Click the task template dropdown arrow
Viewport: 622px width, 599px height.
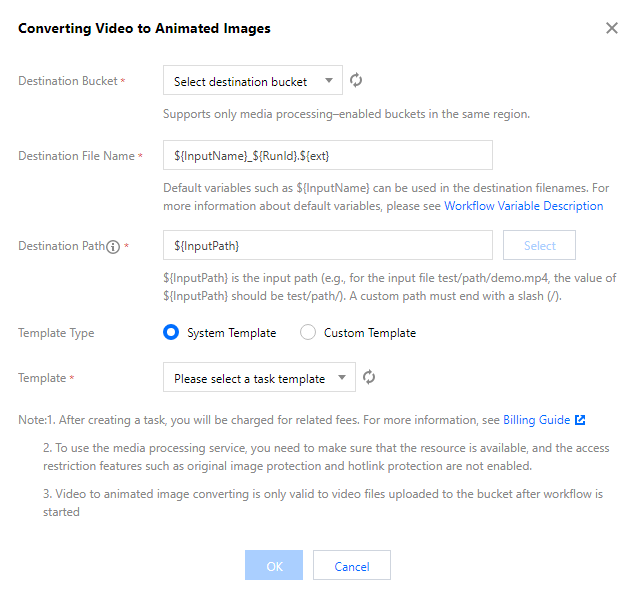(x=342, y=378)
